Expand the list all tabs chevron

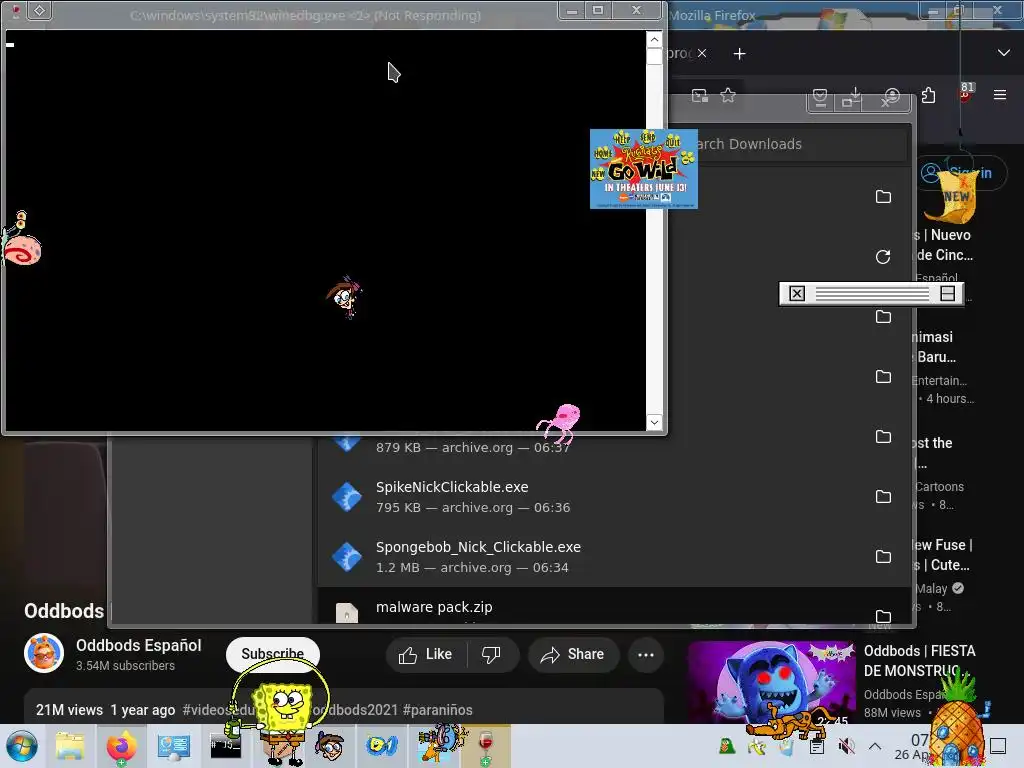[x=1004, y=53]
